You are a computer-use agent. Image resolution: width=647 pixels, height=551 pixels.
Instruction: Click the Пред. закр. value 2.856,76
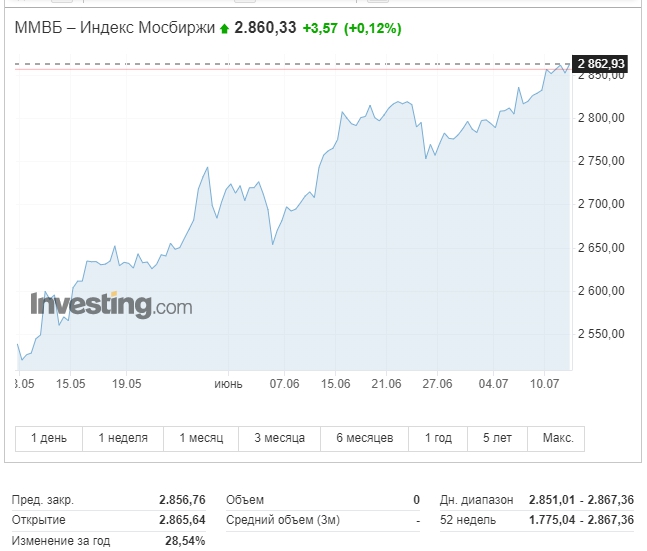coord(182,500)
